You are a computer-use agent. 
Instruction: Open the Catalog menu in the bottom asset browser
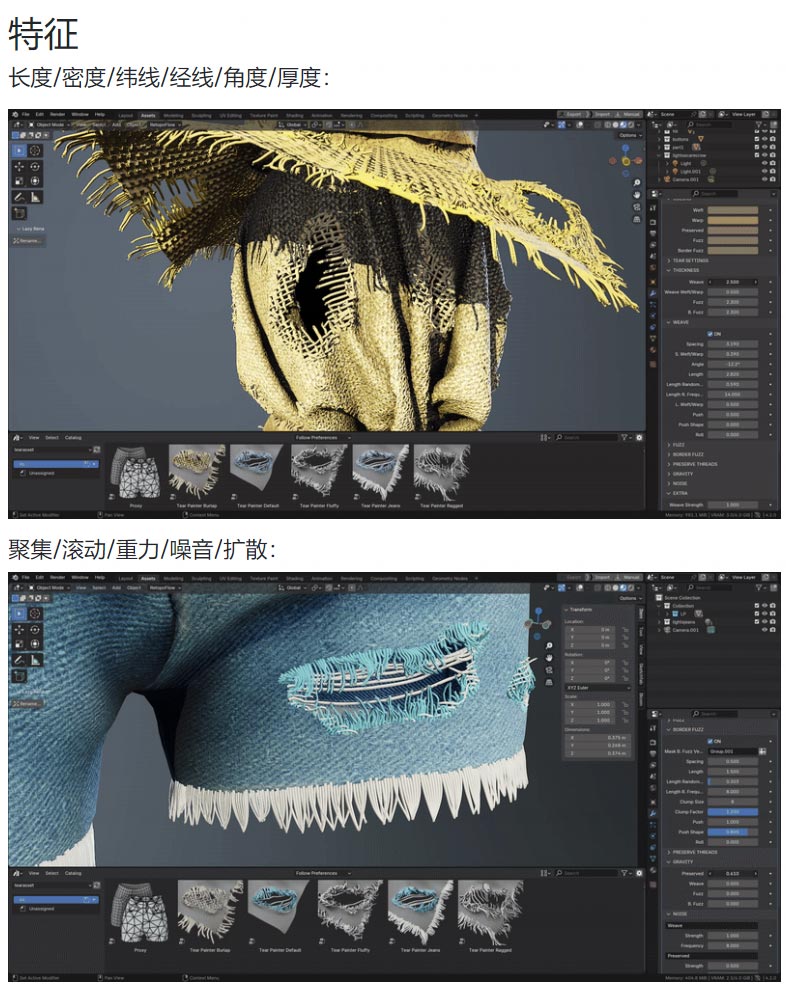74,873
